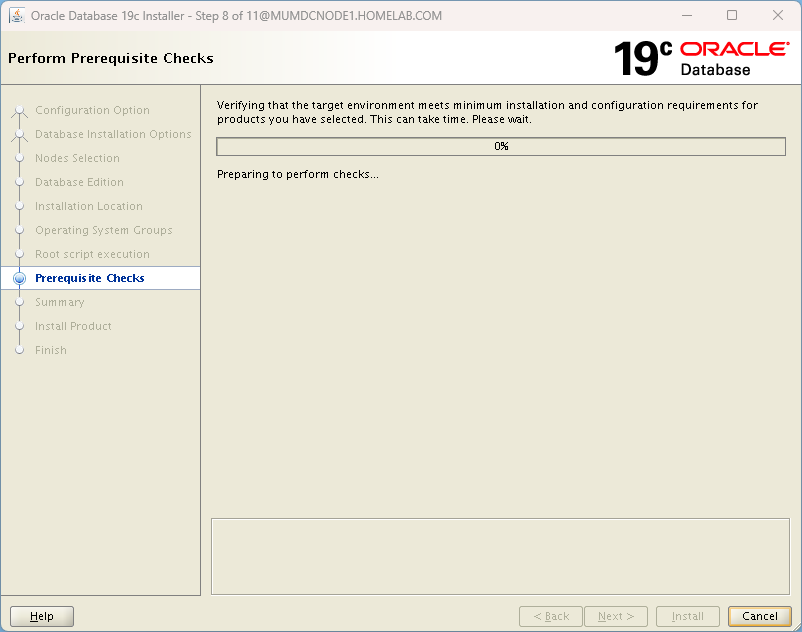Click the disabled Back button

pos(551,616)
